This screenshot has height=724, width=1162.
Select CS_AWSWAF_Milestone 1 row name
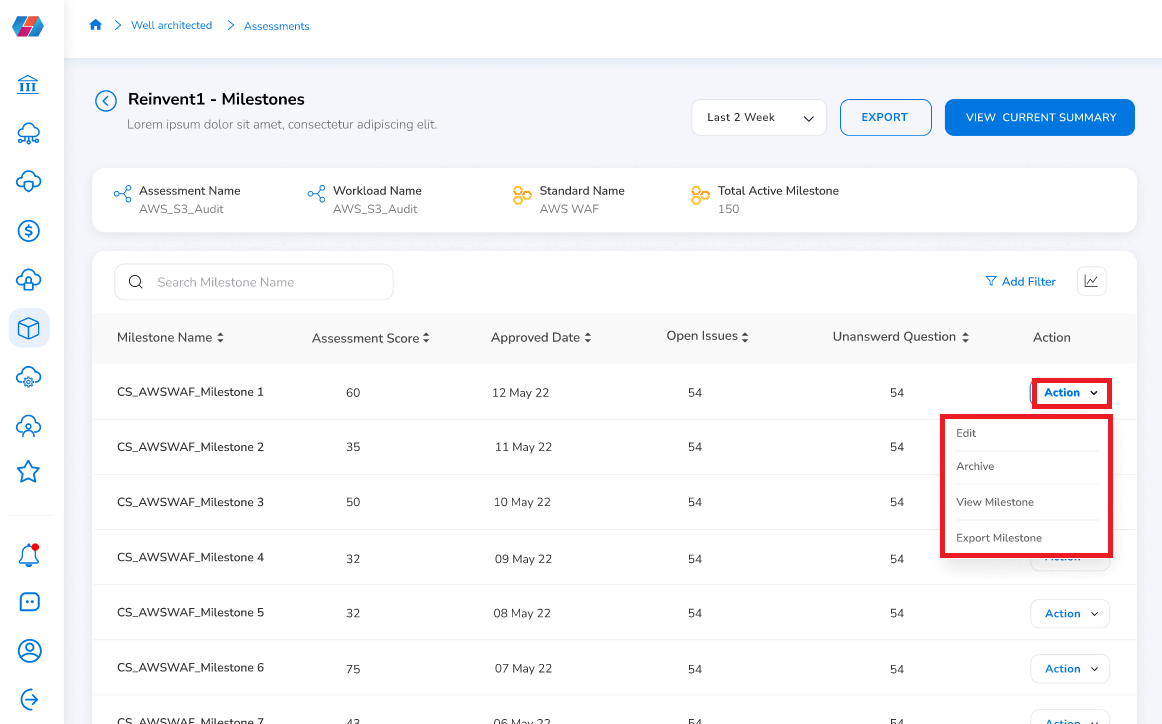tap(190, 392)
